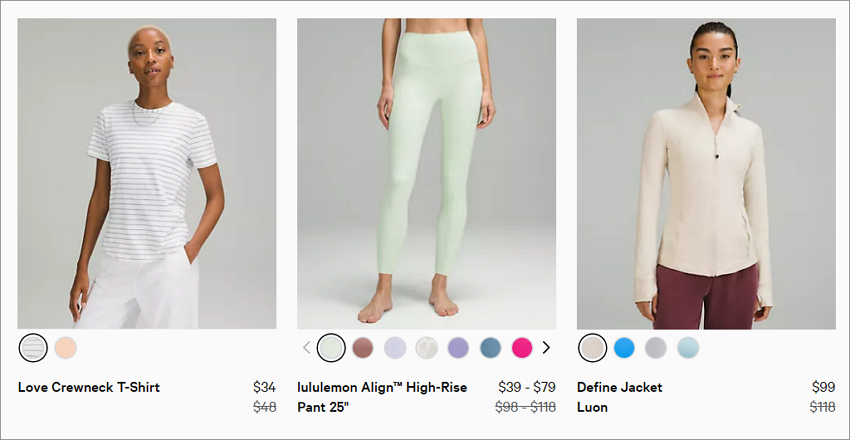The image size is (850, 440).
Task: Choose the denim blue swatch for Align Pant
Action: click(x=491, y=348)
